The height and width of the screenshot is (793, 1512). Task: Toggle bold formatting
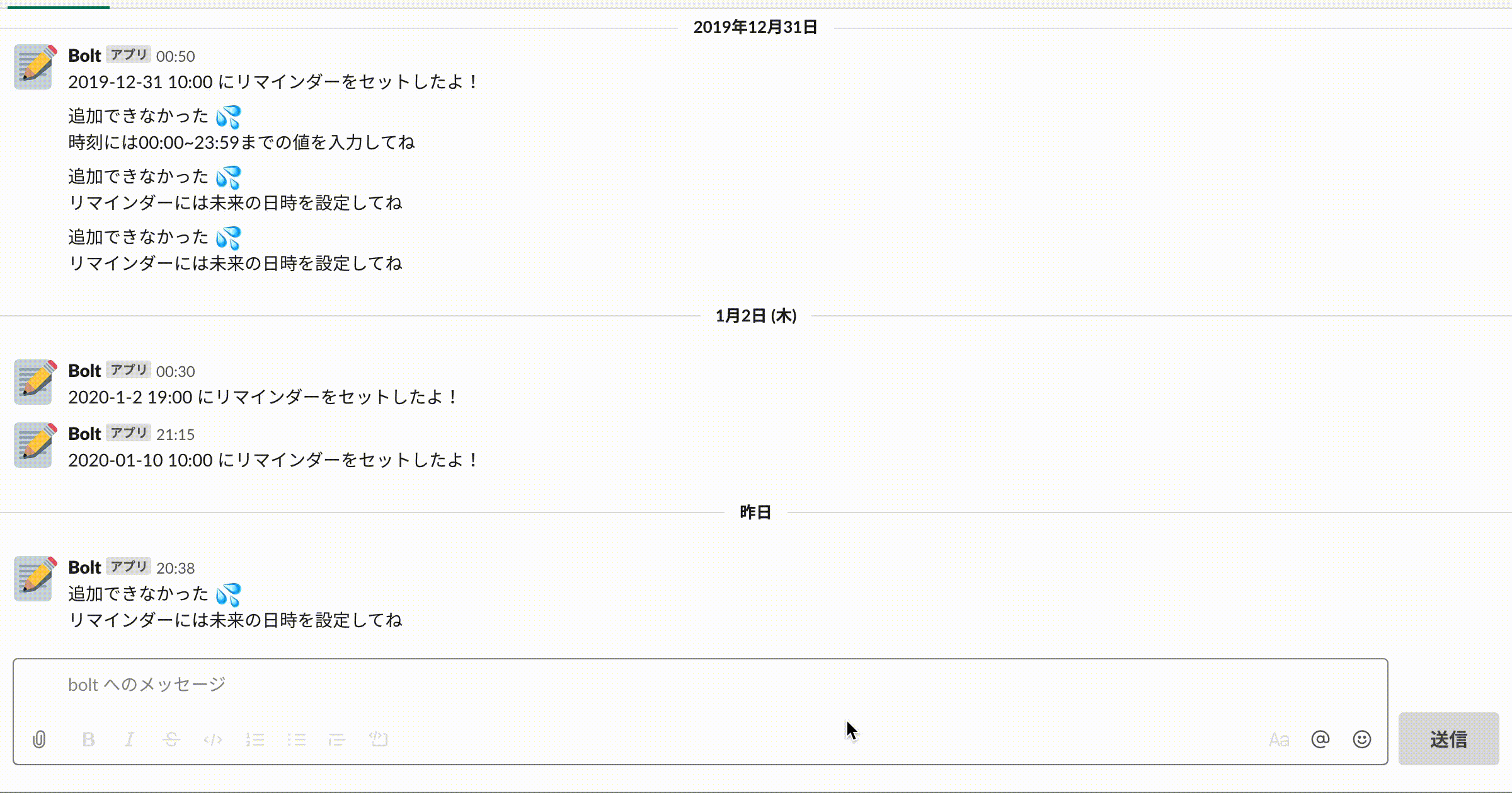click(x=88, y=739)
